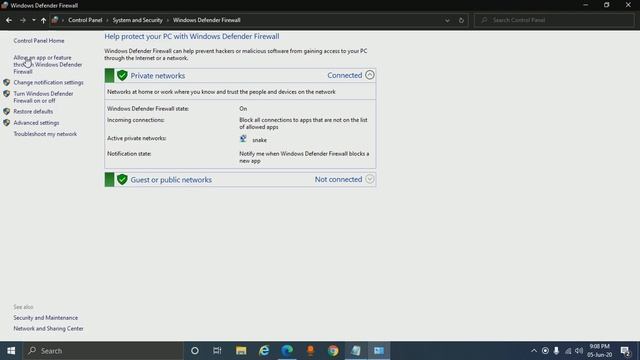Open Turn Windows Defender Firewall on or off
640x360 pixels.
coord(43,97)
